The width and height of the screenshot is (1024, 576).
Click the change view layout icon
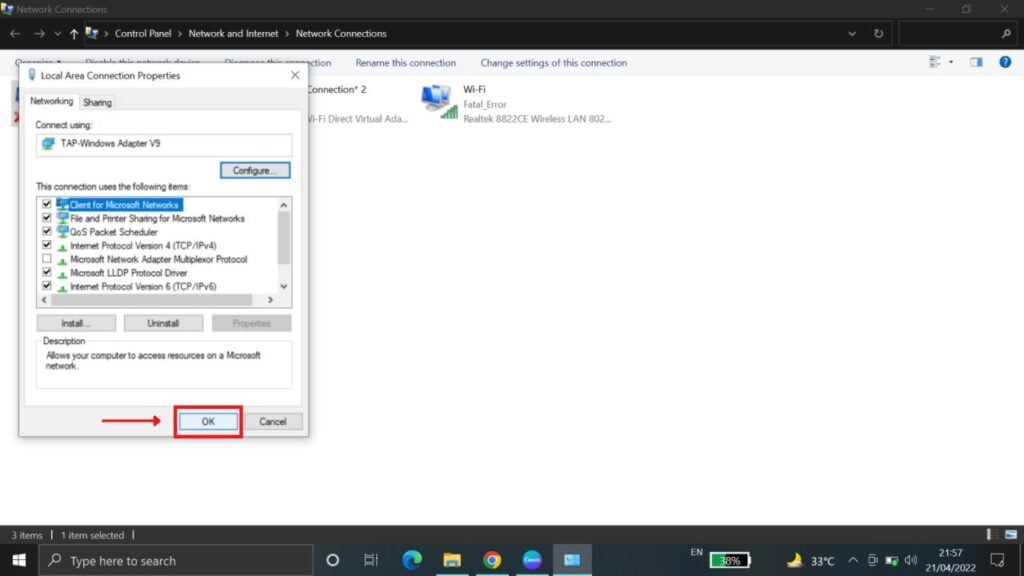935,62
